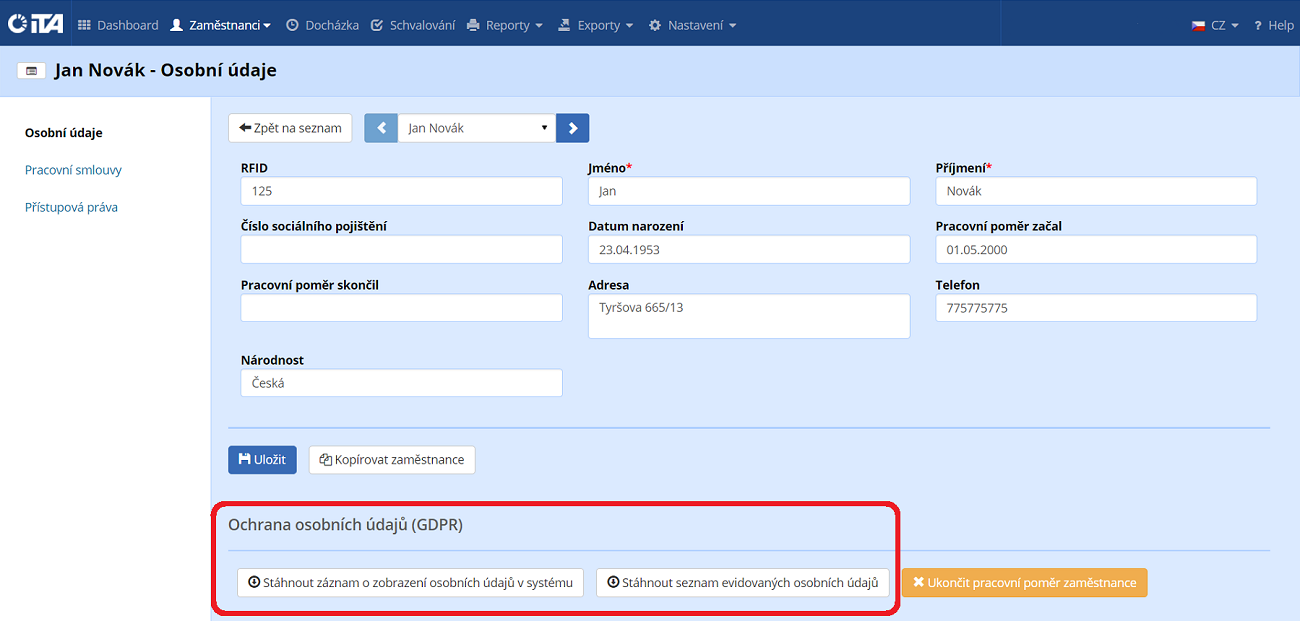Click into the Číslo sociálního pojištění field
This screenshot has width=1300, height=621.
401,250
